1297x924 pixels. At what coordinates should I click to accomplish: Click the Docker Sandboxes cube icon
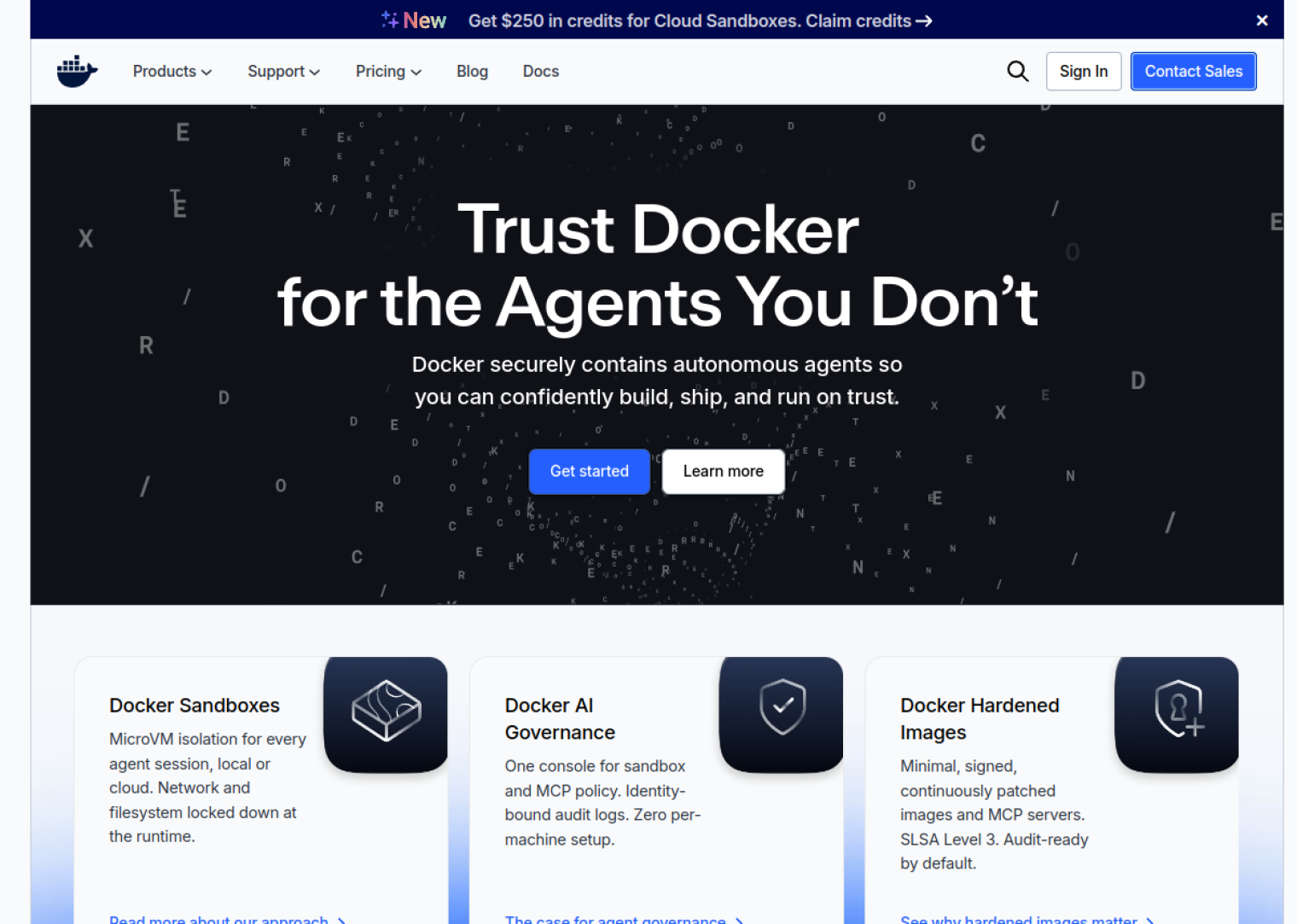pyautogui.click(x=386, y=711)
